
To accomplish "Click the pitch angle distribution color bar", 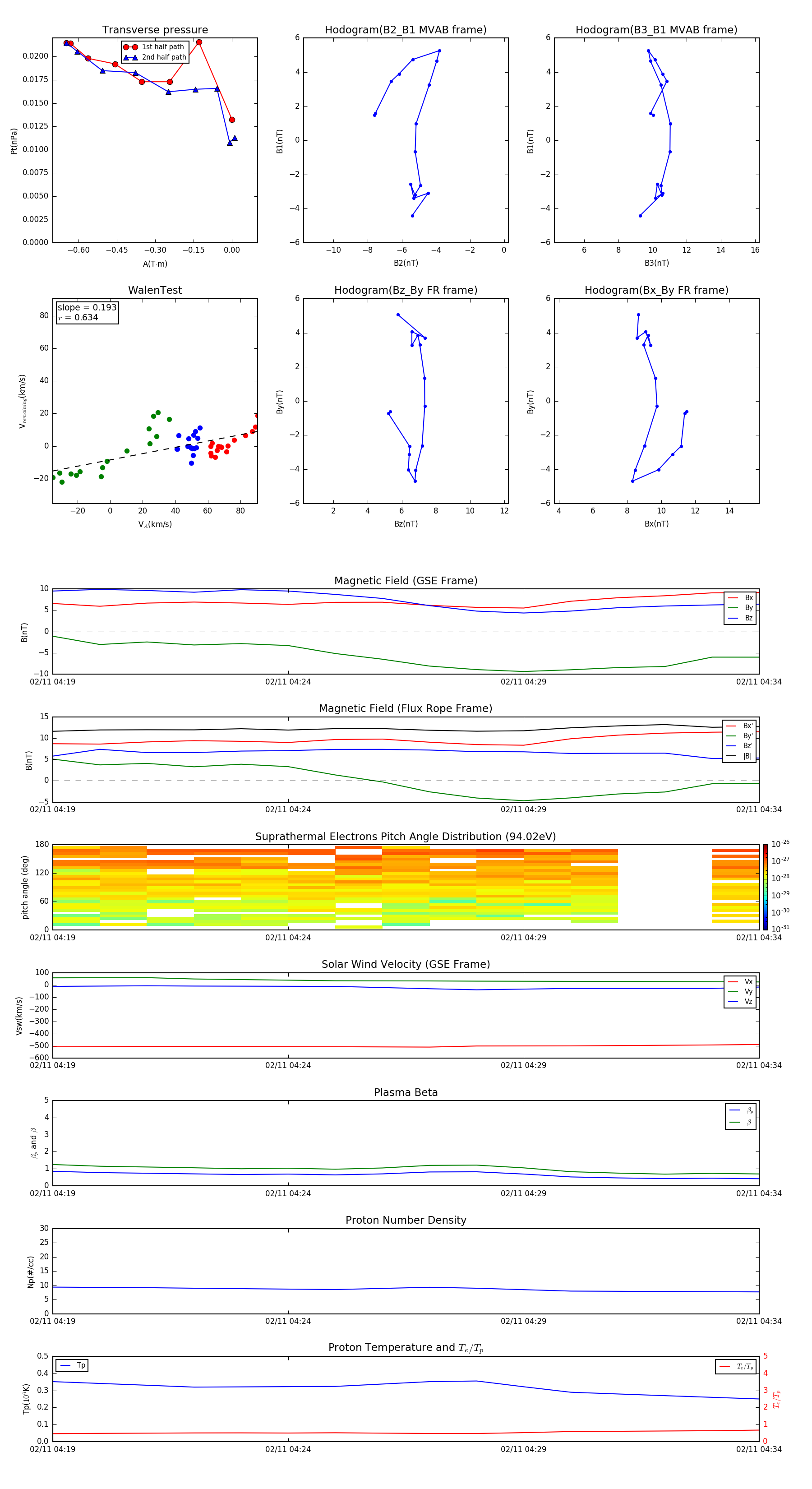I will 765,887.
